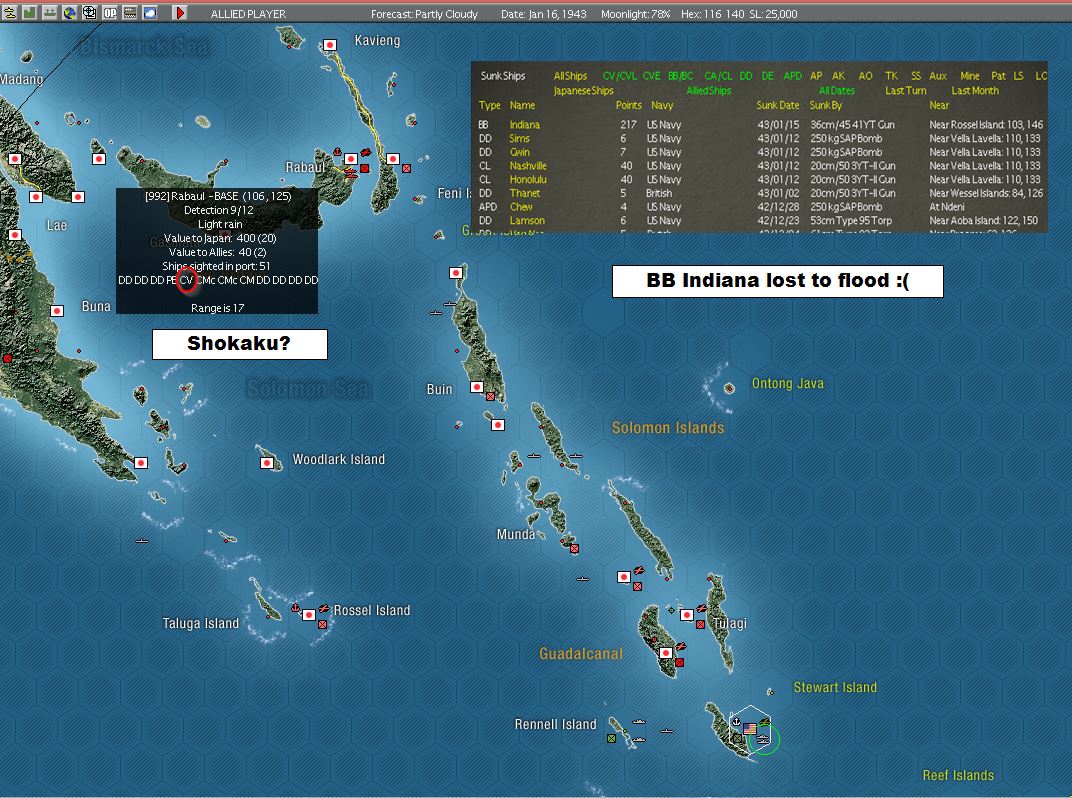Select the Japanese base flag left of Buna
The image size is (1072, 798).
tap(57, 311)
